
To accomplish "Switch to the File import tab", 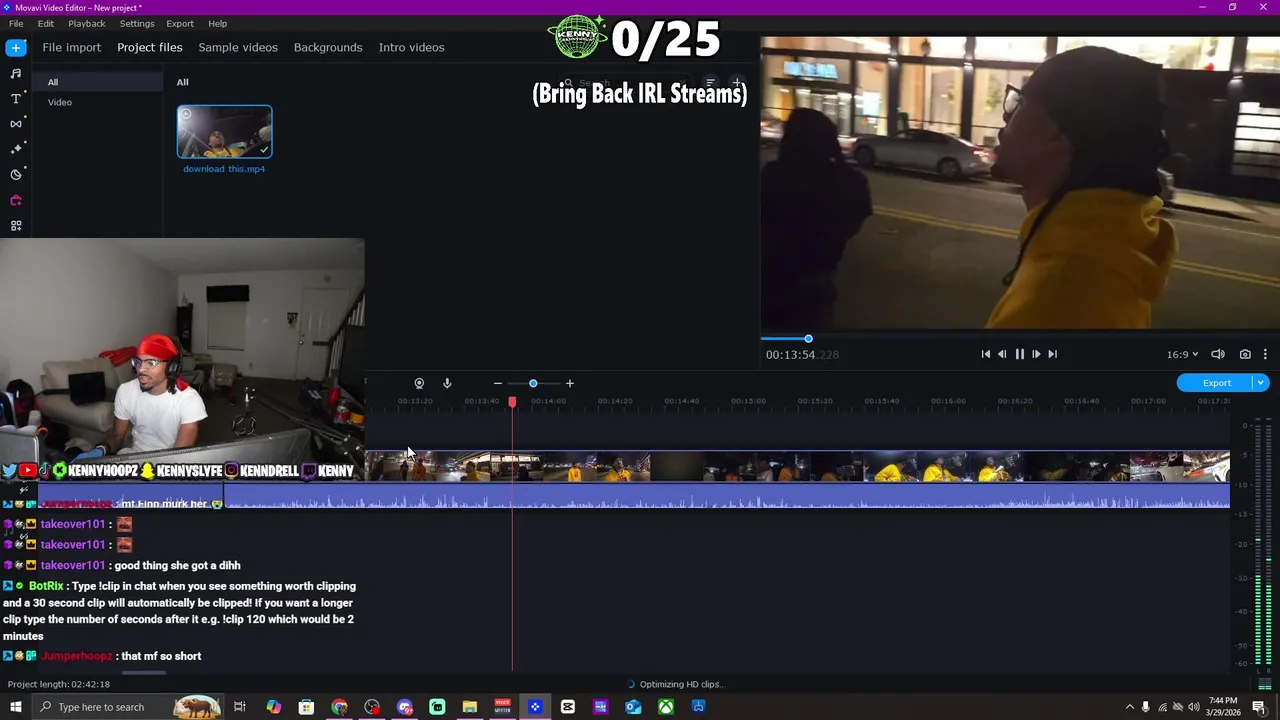I will (x=71, y=47).
